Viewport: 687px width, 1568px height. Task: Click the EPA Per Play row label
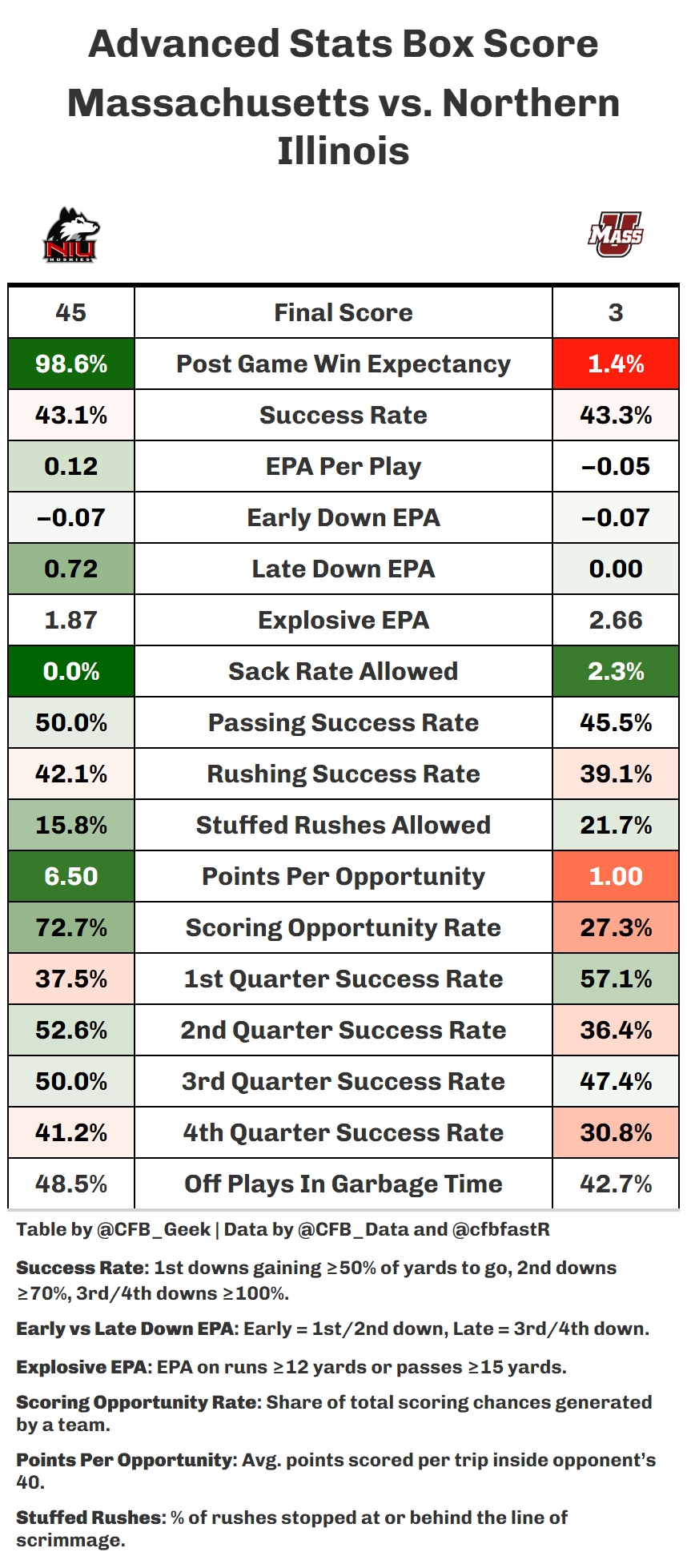click(x=343, y=466)
